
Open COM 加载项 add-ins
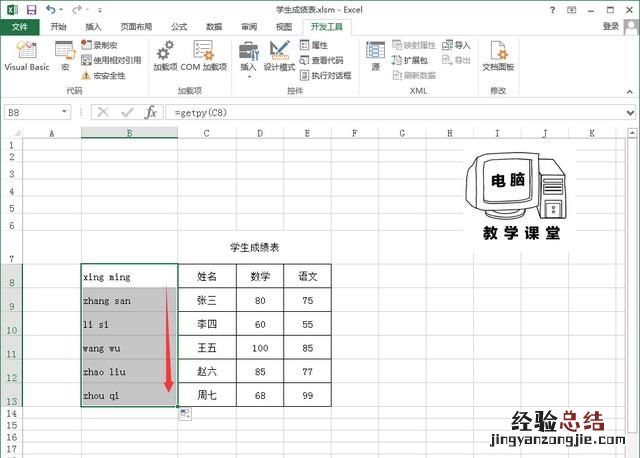(x=204, y=56)
